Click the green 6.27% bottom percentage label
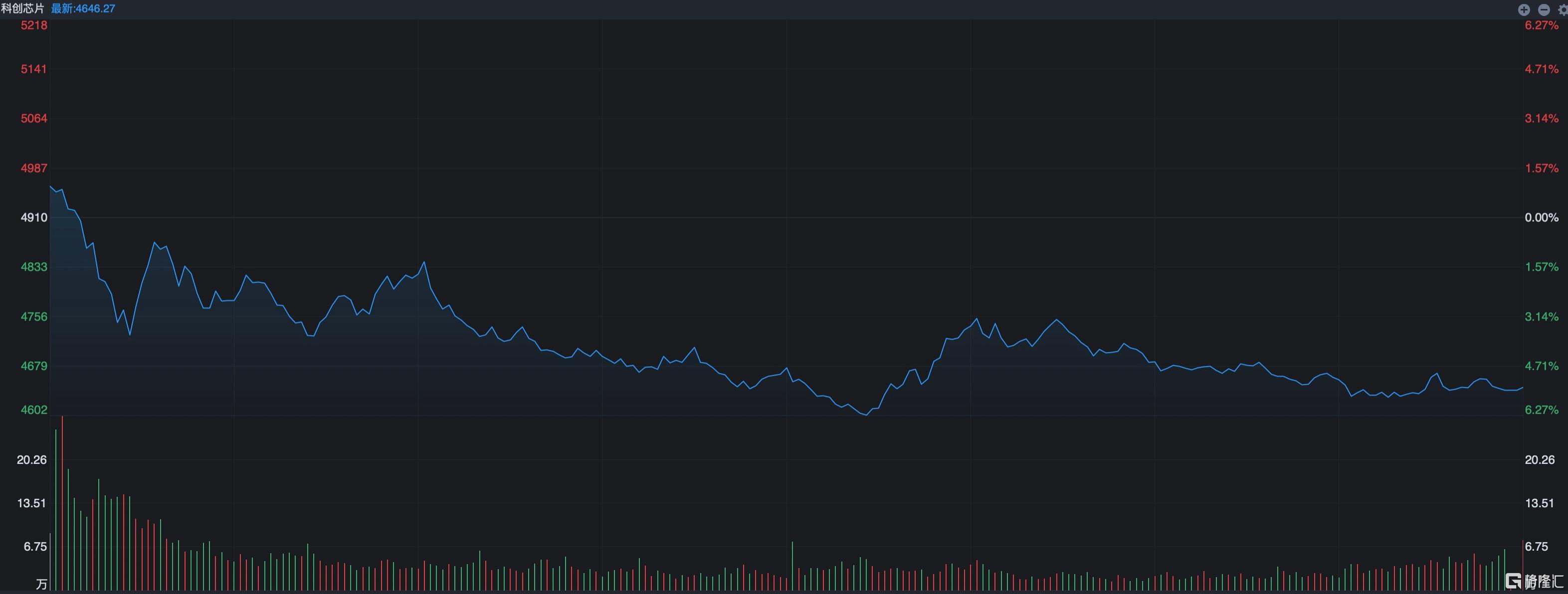 (x=1541, y=410)
